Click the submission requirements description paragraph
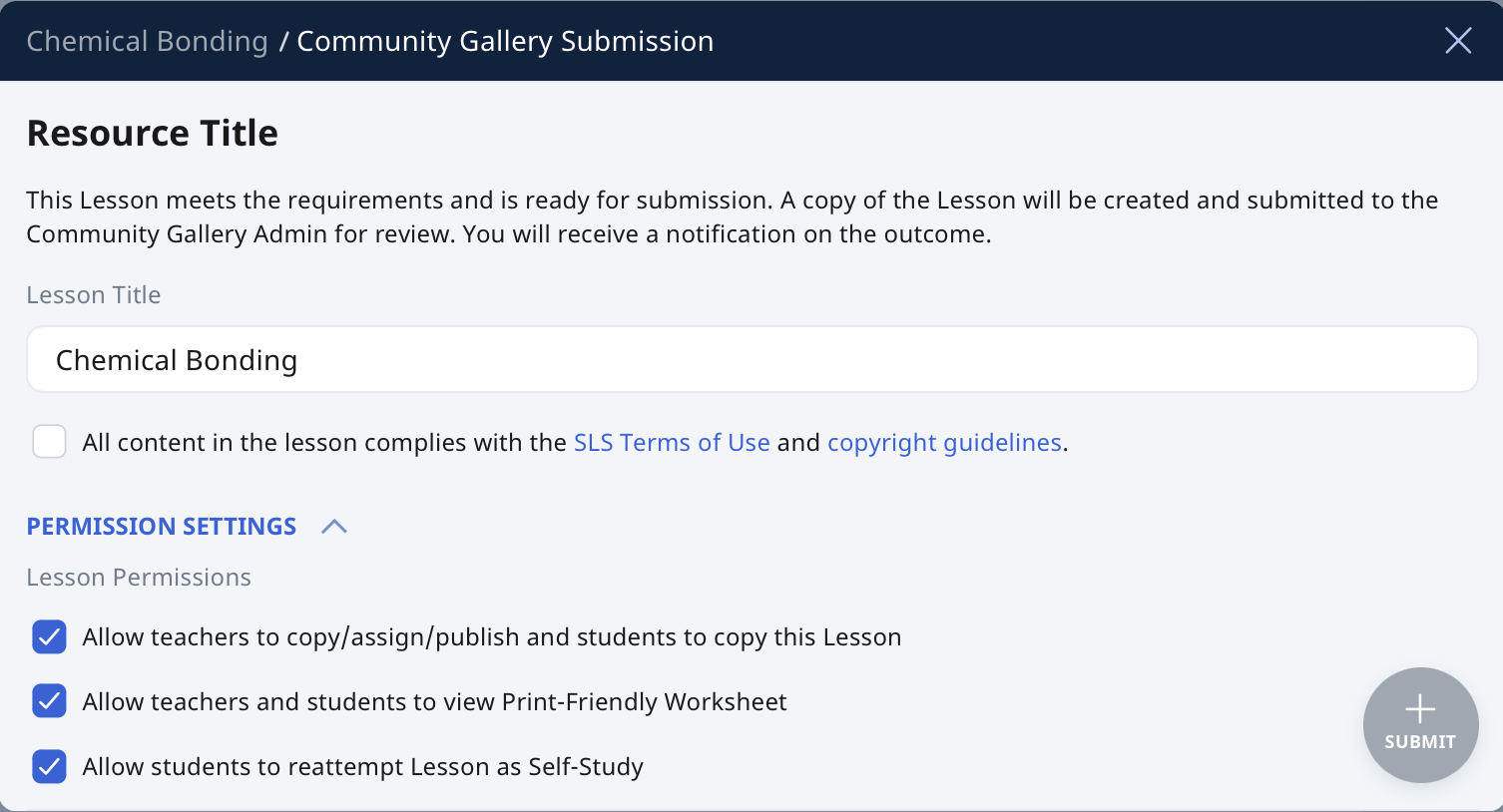 732,216
